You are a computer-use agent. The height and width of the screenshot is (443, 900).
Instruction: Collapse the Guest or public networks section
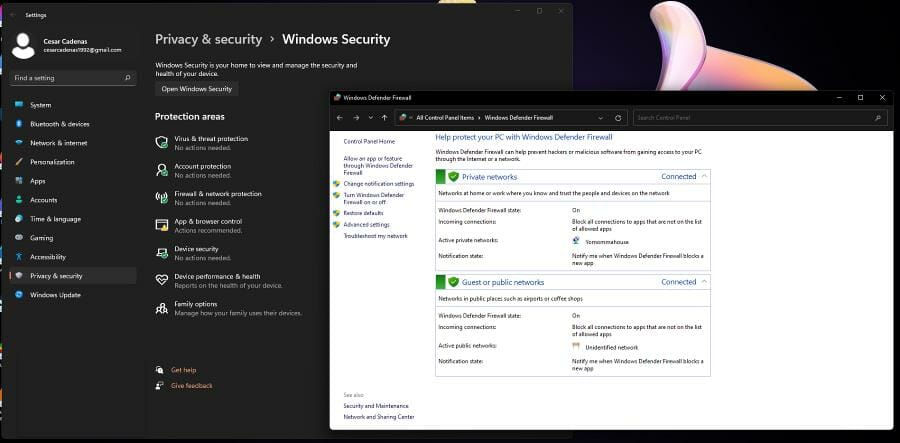[x=704, y=282]
